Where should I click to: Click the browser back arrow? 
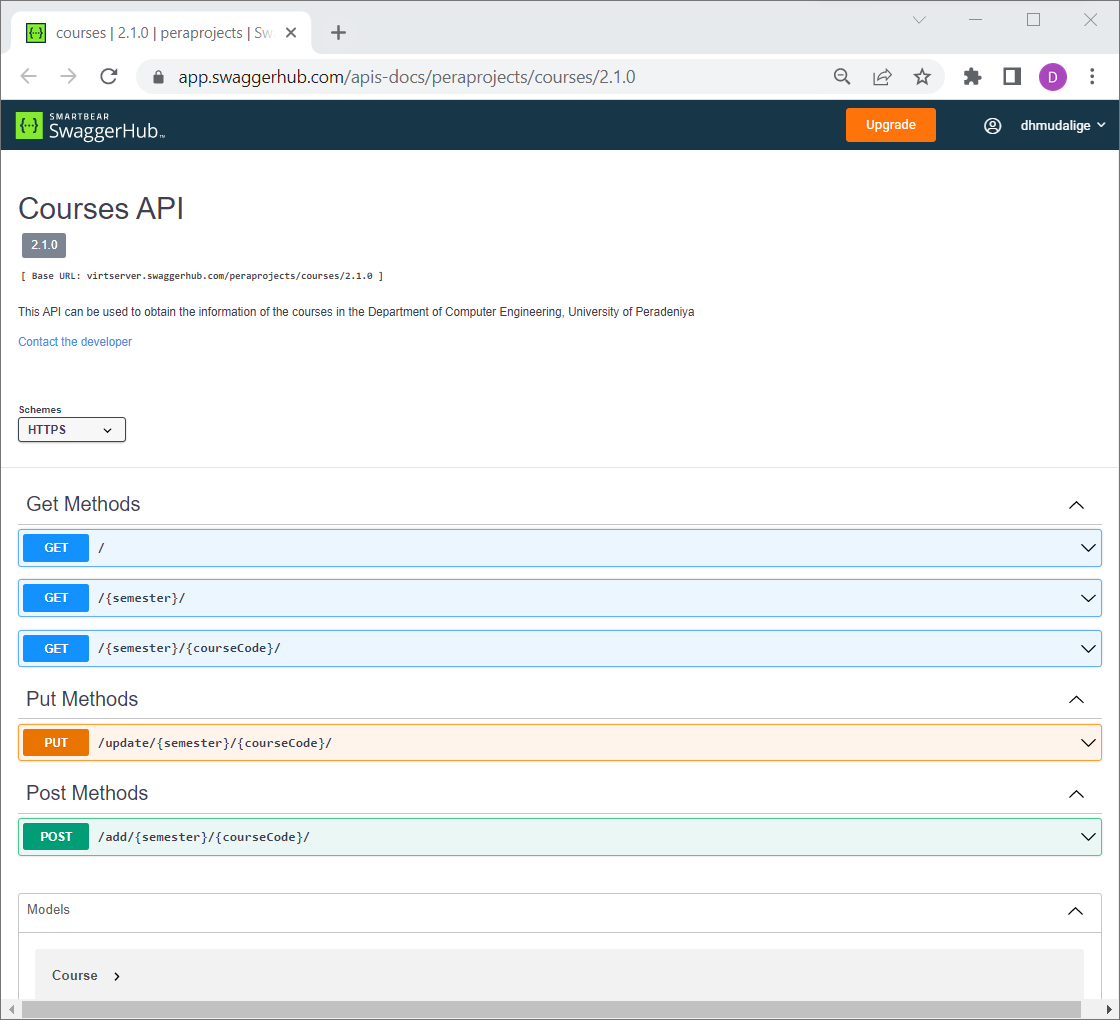pyautogui.click(x=29, y=76)
